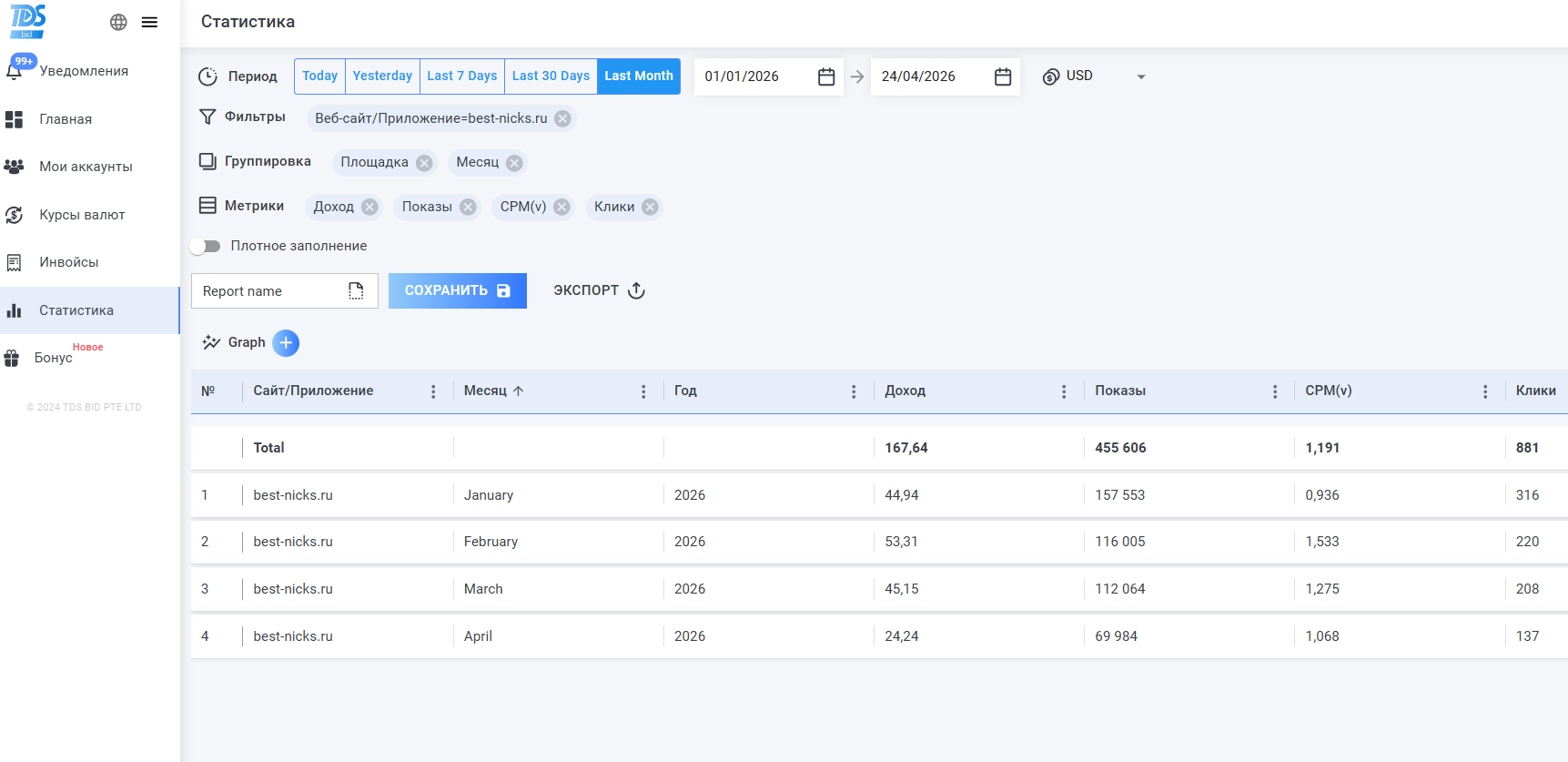Add a new graph with plus button
This screenshot has width=1568, height=762.
pos(286,342)
